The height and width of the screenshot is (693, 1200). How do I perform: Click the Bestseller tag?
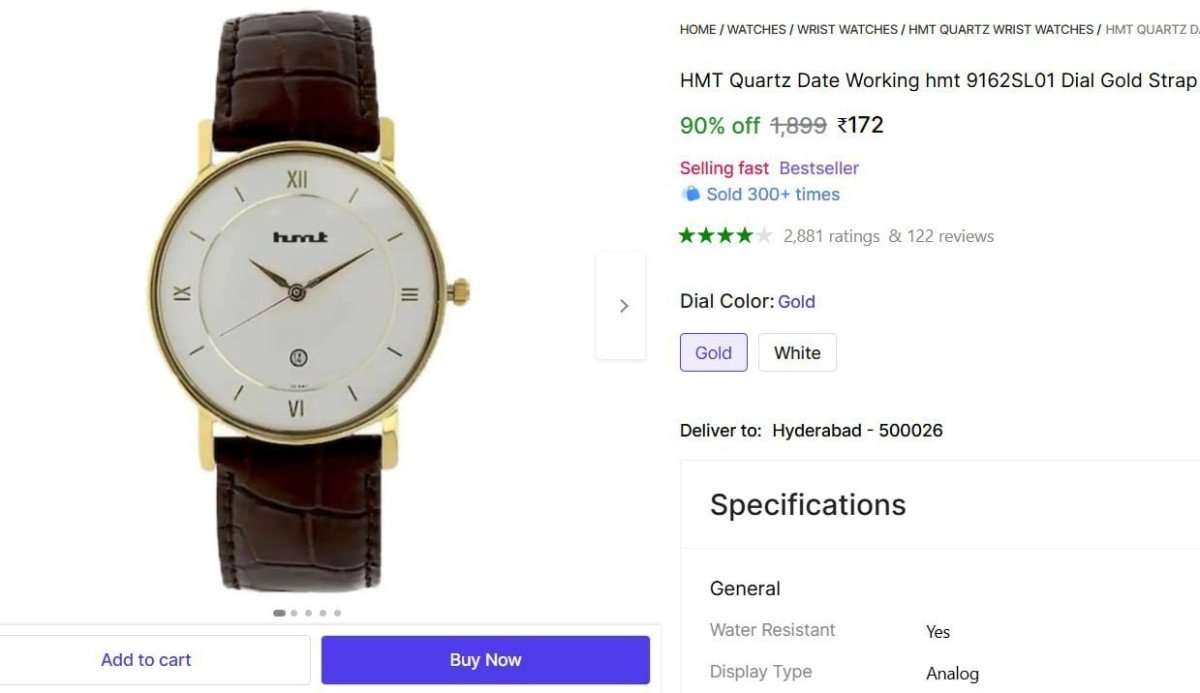point(818,167)
